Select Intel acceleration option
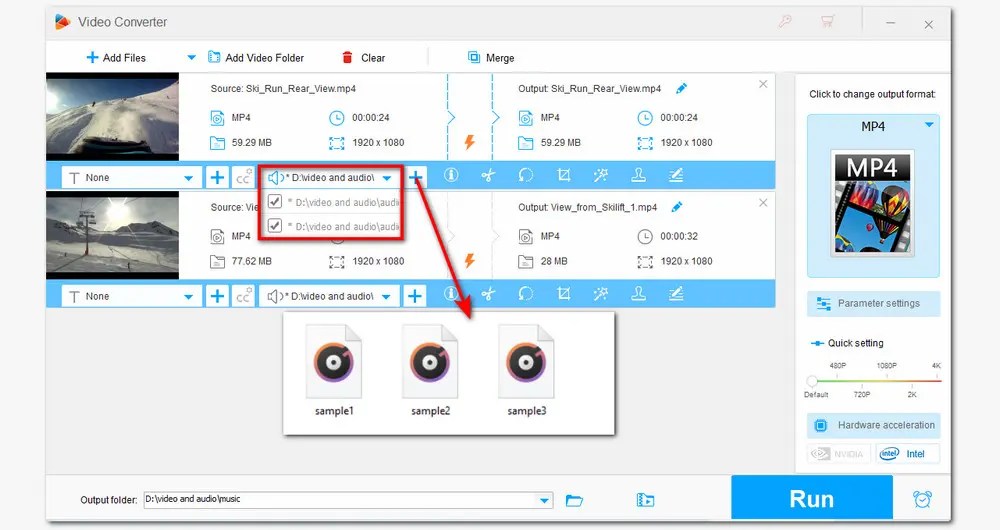The width and height of the screenshot is (1000, 530). coord(907,453)
